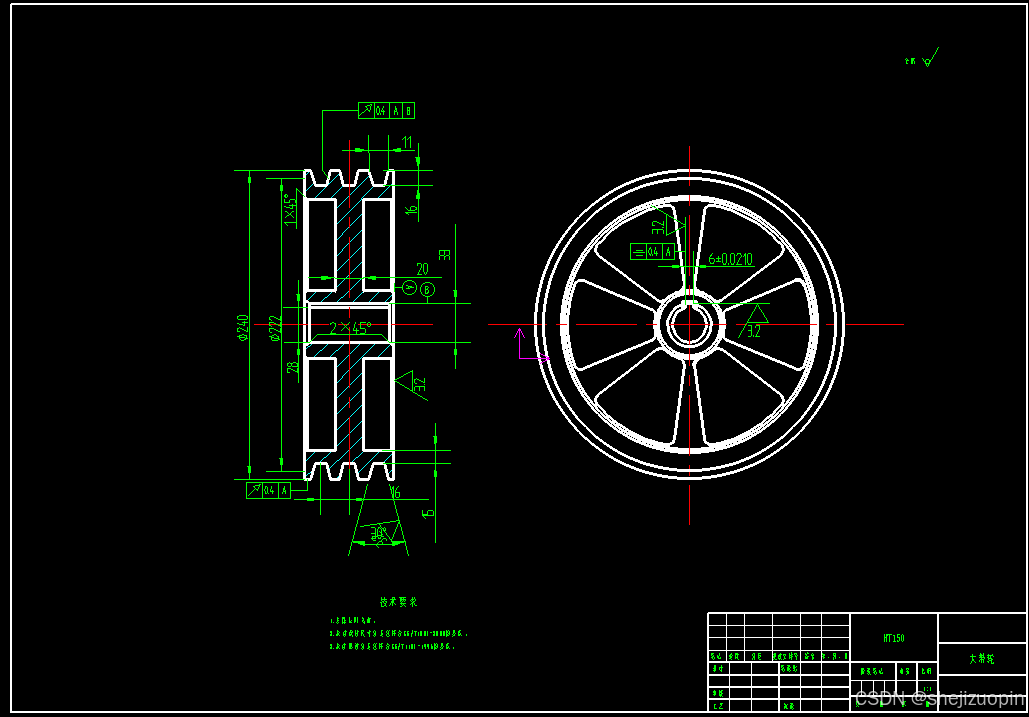Screen dimensions: 1029x717
Task: Click the Φ222 diameter dimension text
Action: pos(276,329)
